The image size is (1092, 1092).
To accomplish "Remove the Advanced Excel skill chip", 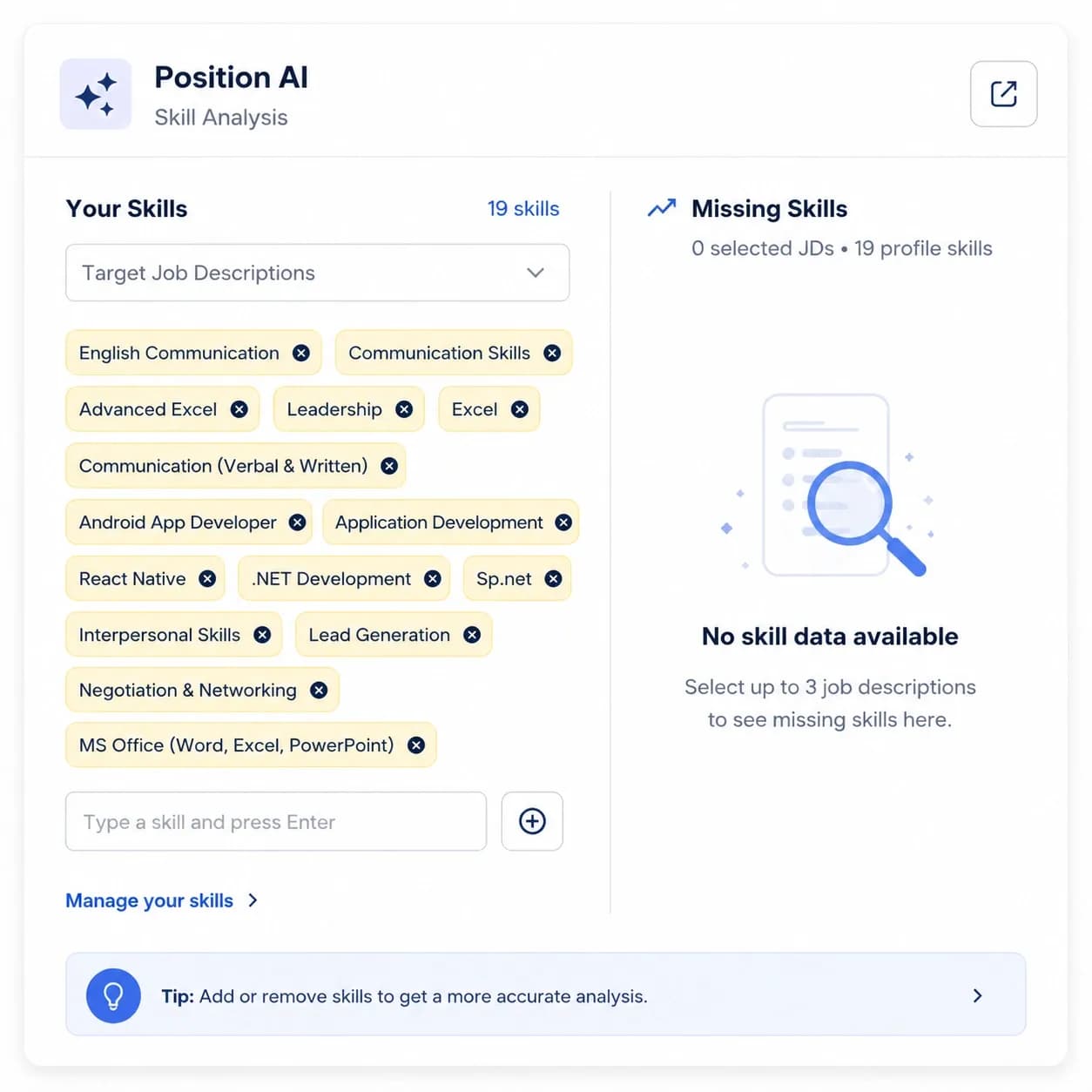I will tap(239, 409).
